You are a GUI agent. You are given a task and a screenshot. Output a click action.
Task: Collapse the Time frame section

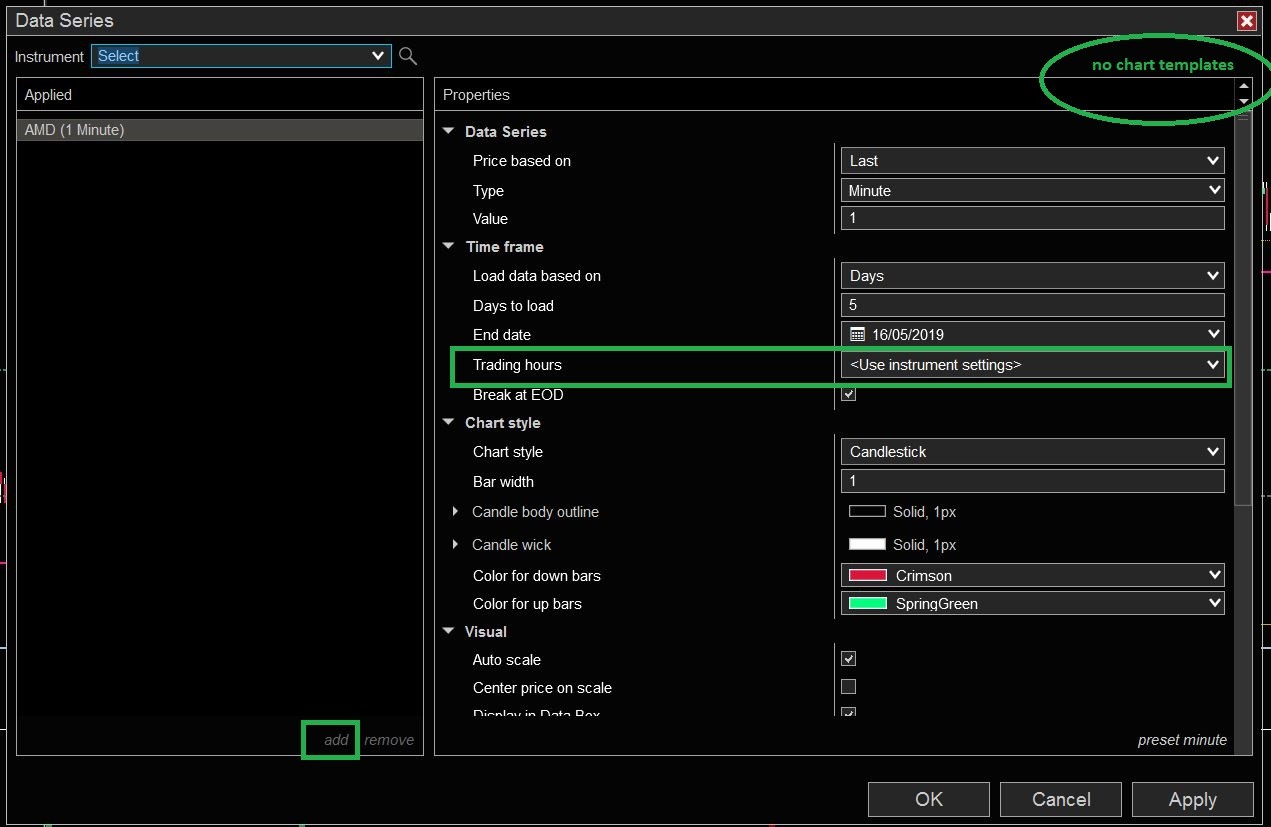449,246
